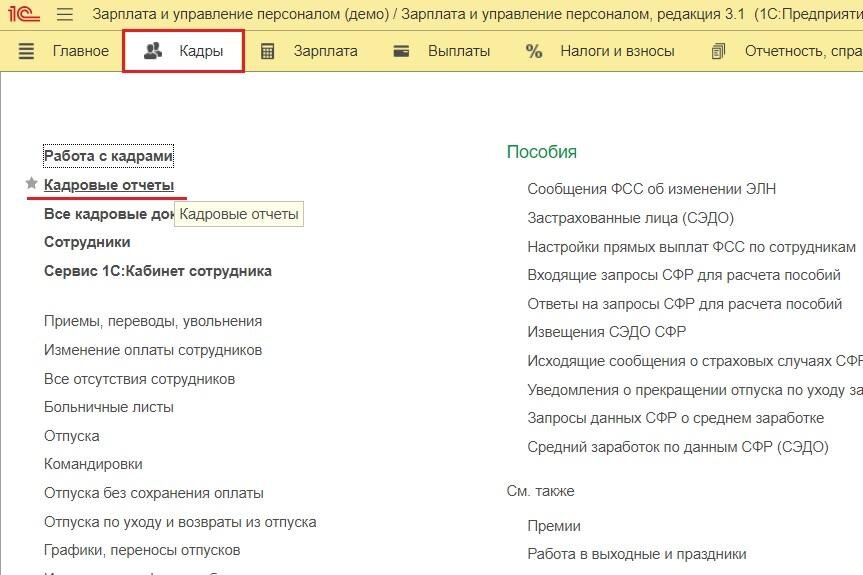The height and width of the screenshot is (575, 863).
Task: Open Работа в выходные и праздники
Action: coord(637,554)
